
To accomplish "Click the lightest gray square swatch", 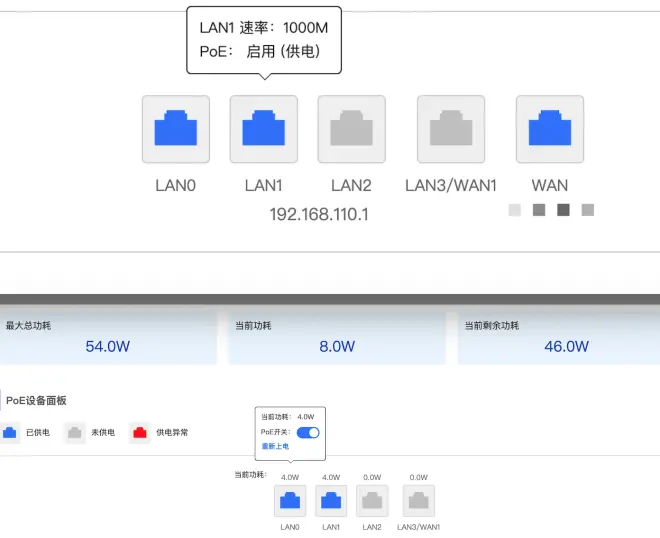I will (x=515, y=210).
